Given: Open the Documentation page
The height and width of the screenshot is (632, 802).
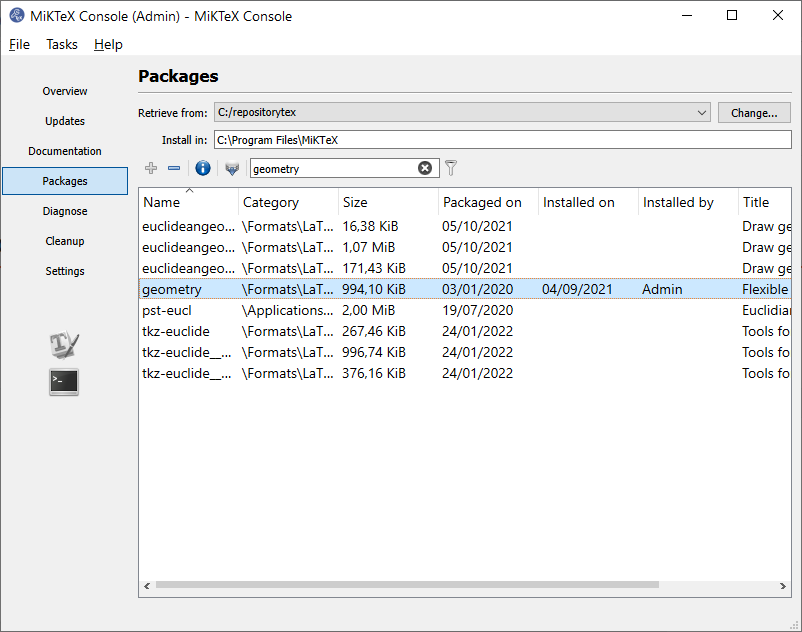Looking at the screenshot, I should (x=65, y=151).
